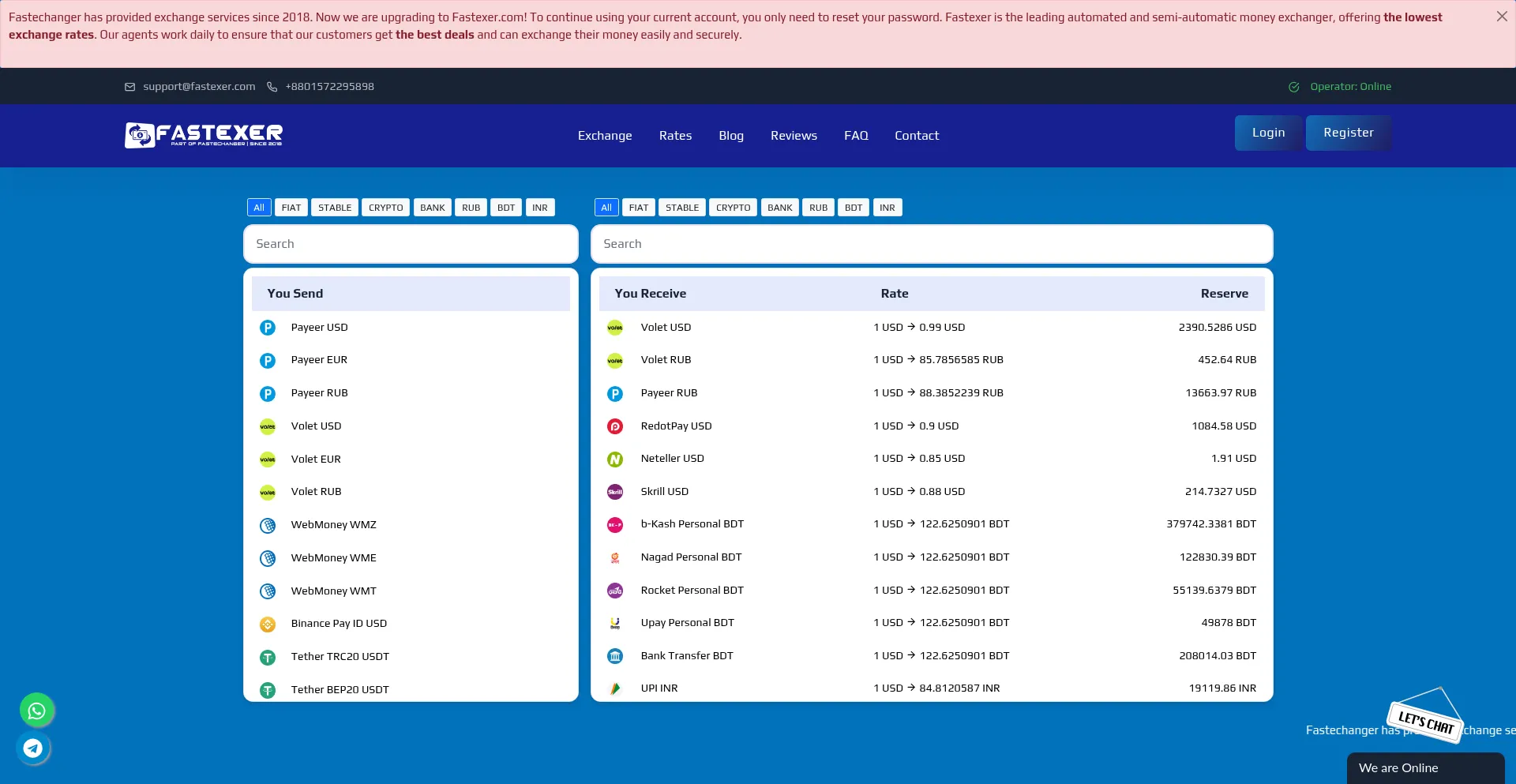Select RUB filter for You Receive
The image size is (1516, 784).
[x=819, y=208]
